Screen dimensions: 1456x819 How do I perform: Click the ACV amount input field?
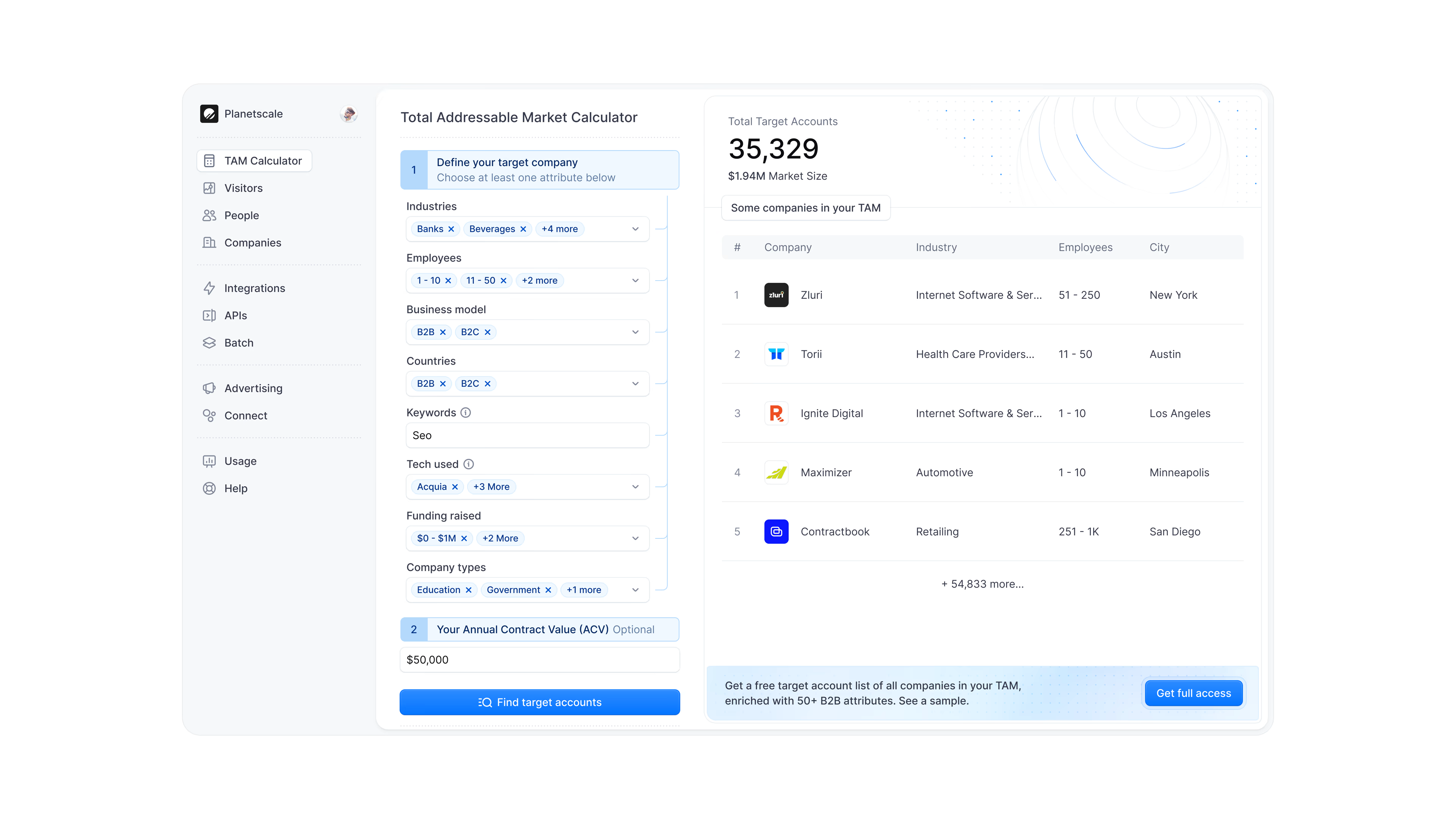click(539, 660)
